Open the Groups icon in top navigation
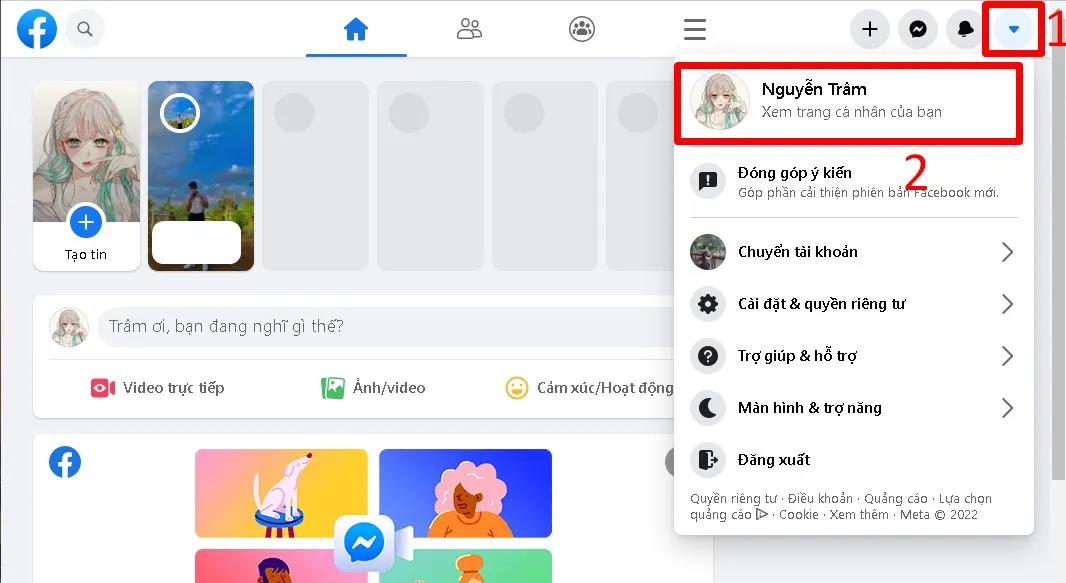This screenshot has width=1066, height=583. pos(581,29)
